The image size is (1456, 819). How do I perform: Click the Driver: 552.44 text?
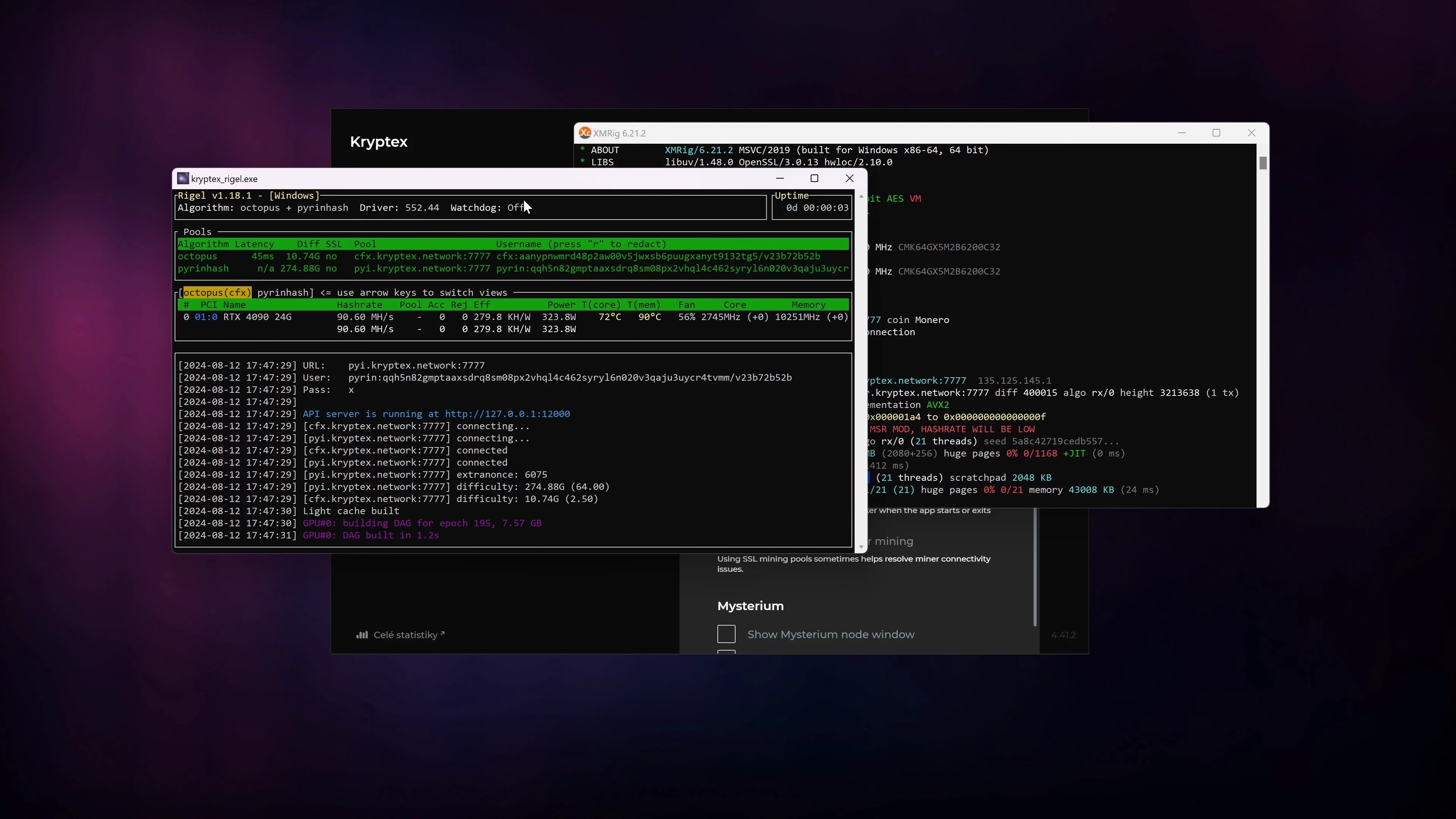tap(399, 208)
